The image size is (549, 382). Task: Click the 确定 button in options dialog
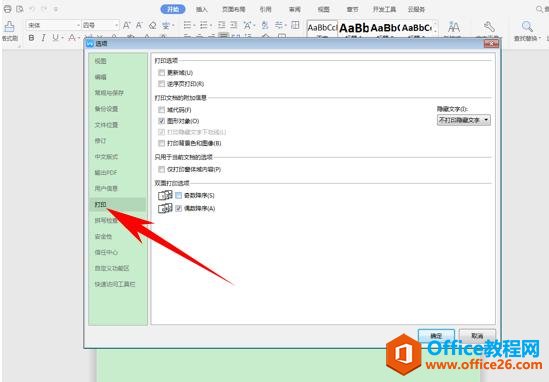click(436, 336)
